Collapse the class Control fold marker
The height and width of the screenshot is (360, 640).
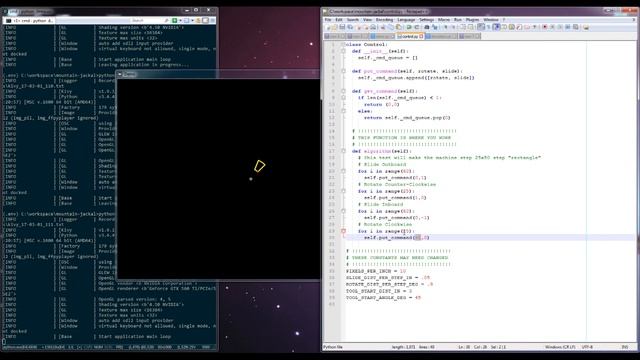pos(343,44)
